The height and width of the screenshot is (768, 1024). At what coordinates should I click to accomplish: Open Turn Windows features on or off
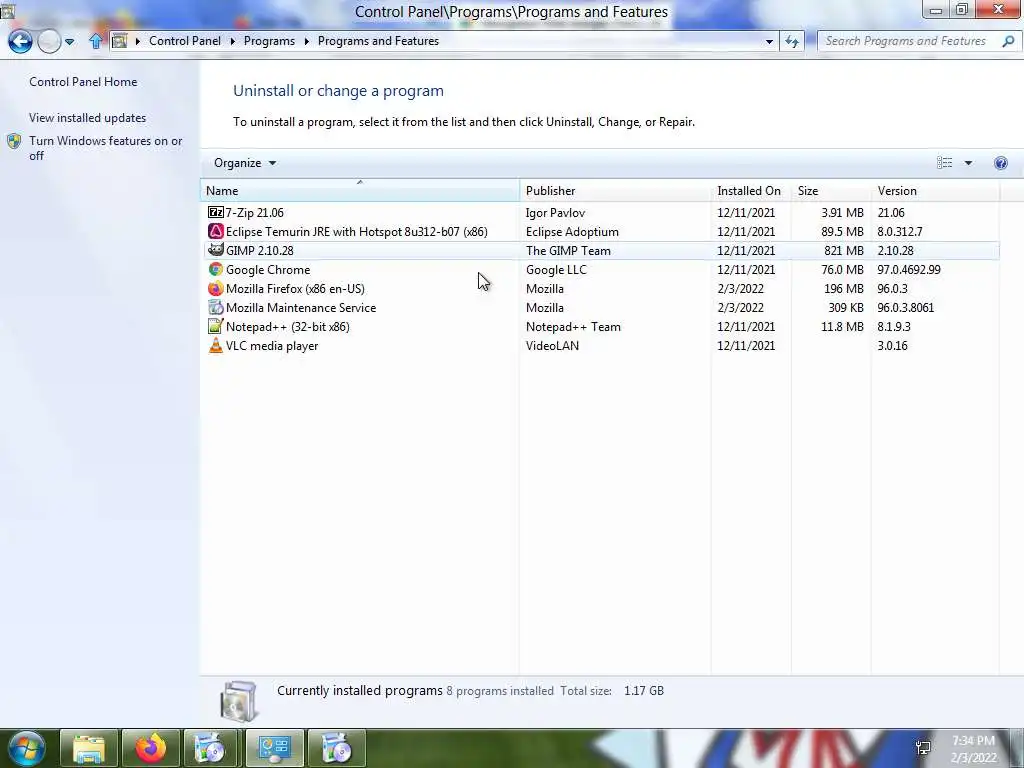click(106, 148)
